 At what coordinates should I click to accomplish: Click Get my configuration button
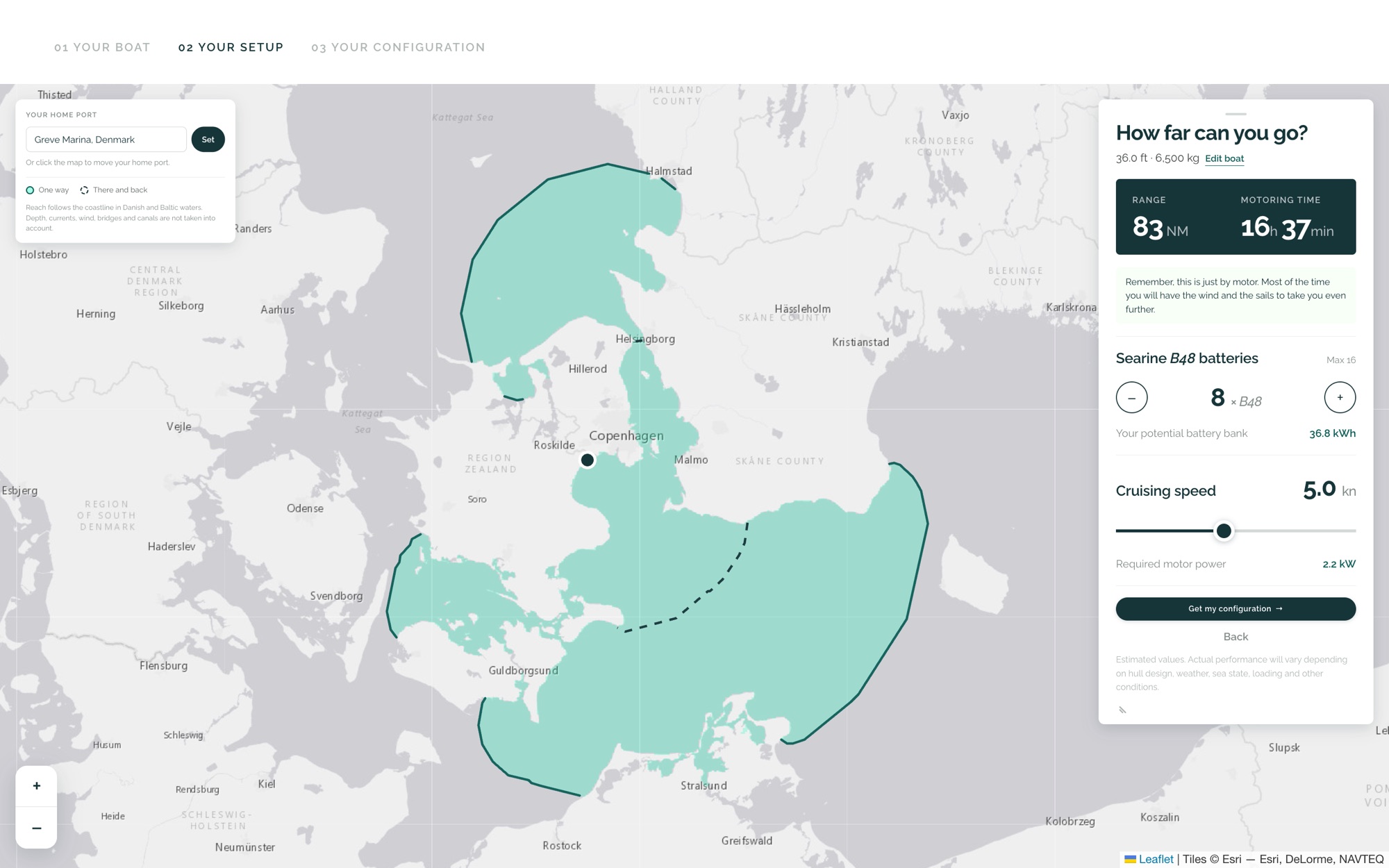[x=1236, y=609]
